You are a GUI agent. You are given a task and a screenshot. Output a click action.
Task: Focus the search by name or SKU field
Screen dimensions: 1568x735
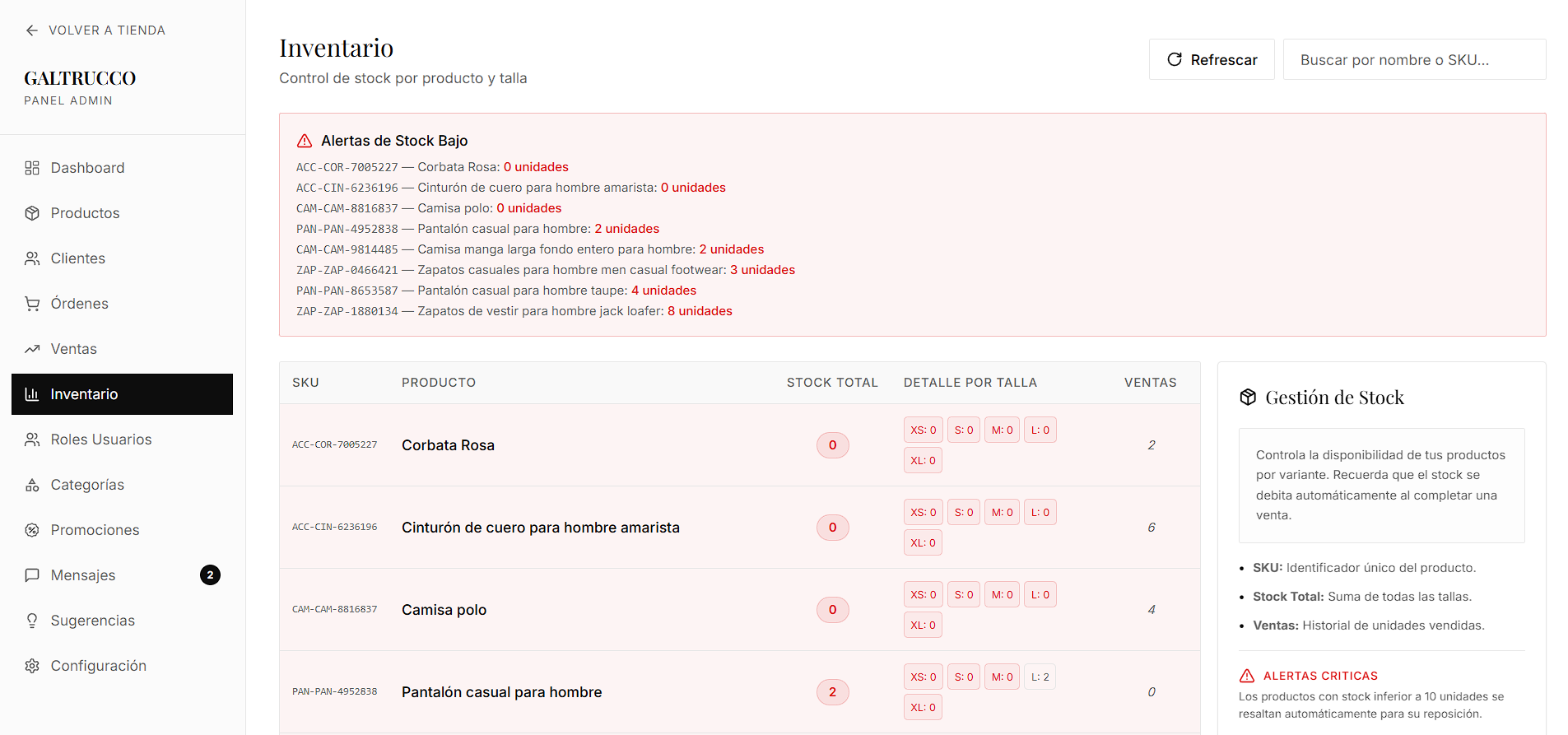(x=1413, y=60)
